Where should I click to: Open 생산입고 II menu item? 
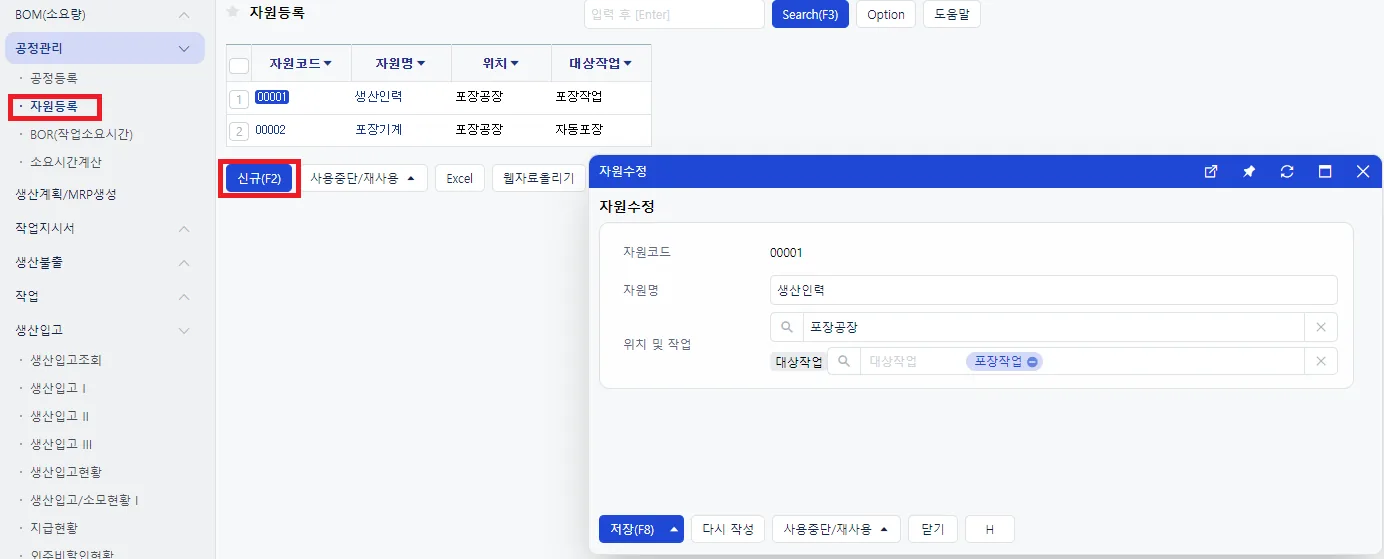coord(60,416)
